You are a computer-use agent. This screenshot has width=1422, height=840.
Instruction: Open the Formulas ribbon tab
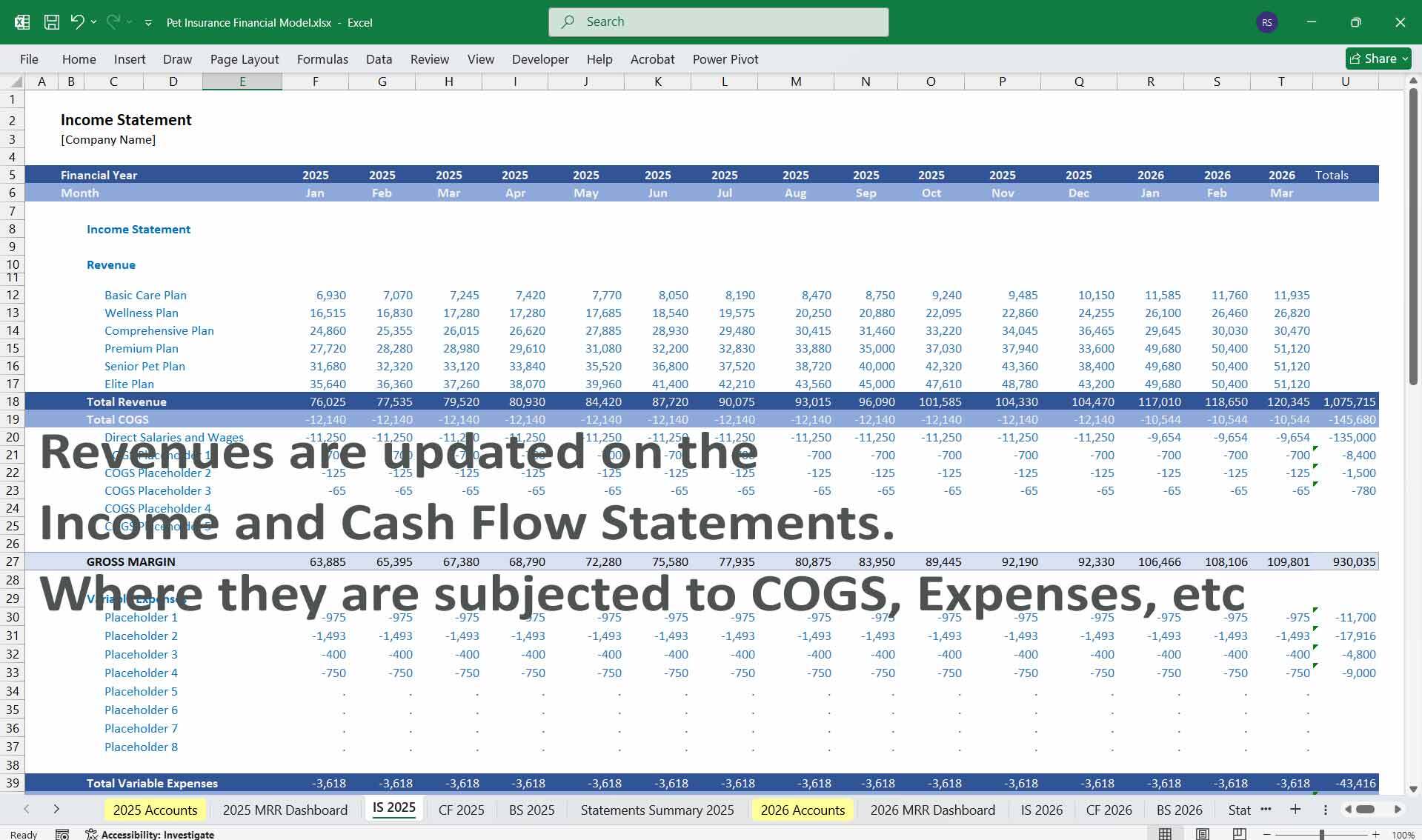pyautogui.click(x=322, y=59)
